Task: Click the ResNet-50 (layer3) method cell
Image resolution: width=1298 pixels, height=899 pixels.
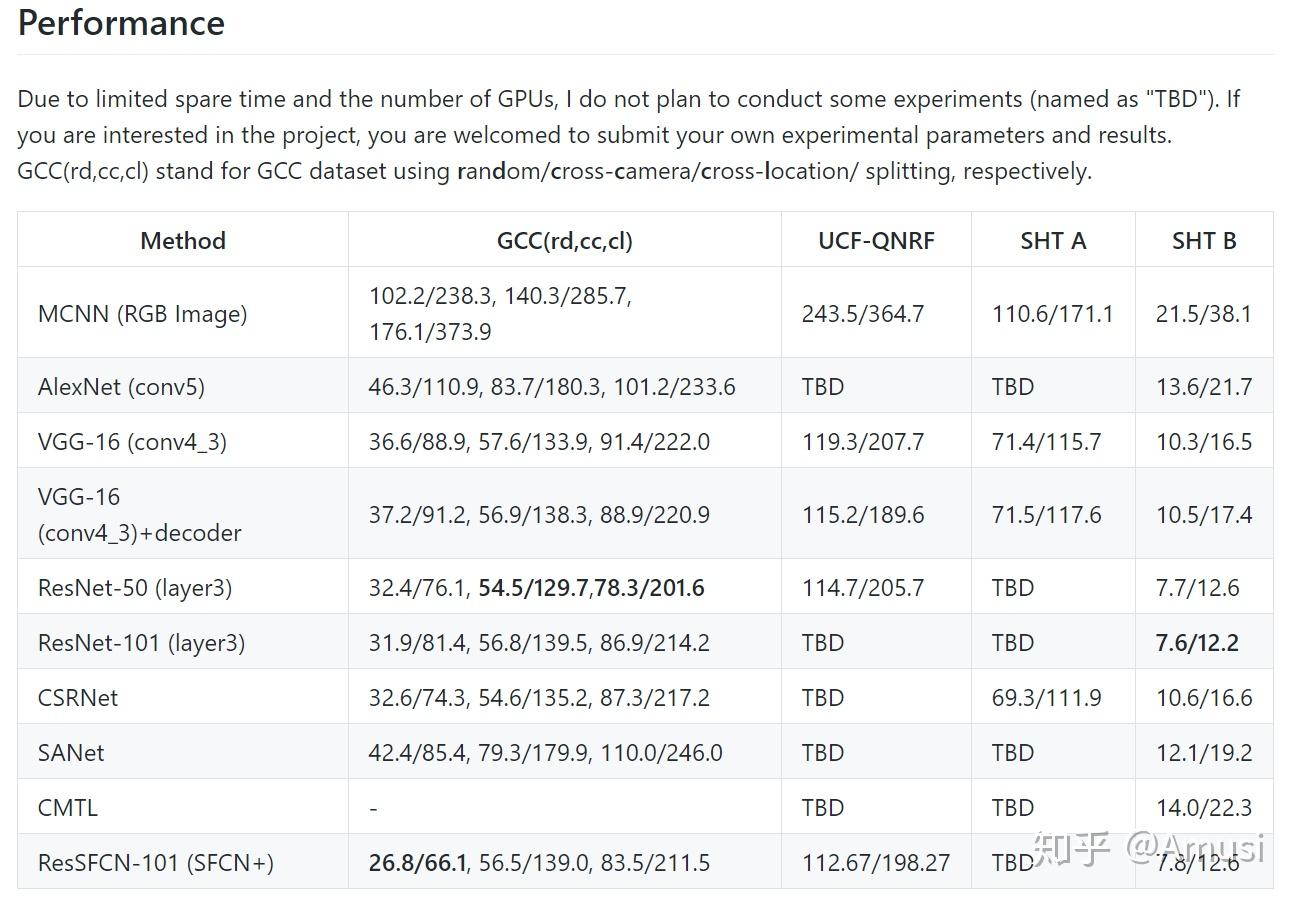Action: pyautogui.click(x=135, y=587)
